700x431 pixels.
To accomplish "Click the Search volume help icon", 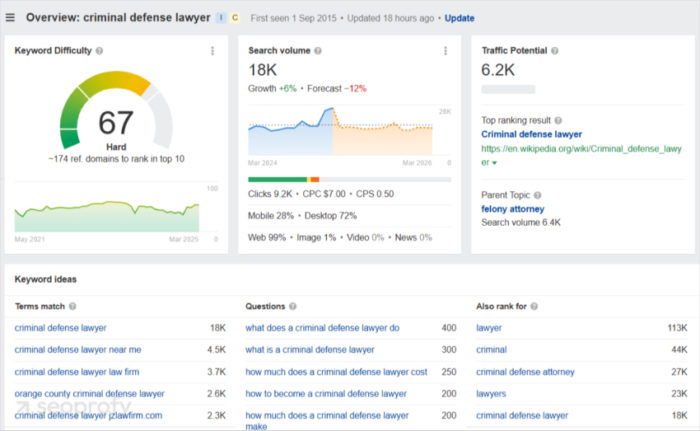I will [x=318, y=51].
